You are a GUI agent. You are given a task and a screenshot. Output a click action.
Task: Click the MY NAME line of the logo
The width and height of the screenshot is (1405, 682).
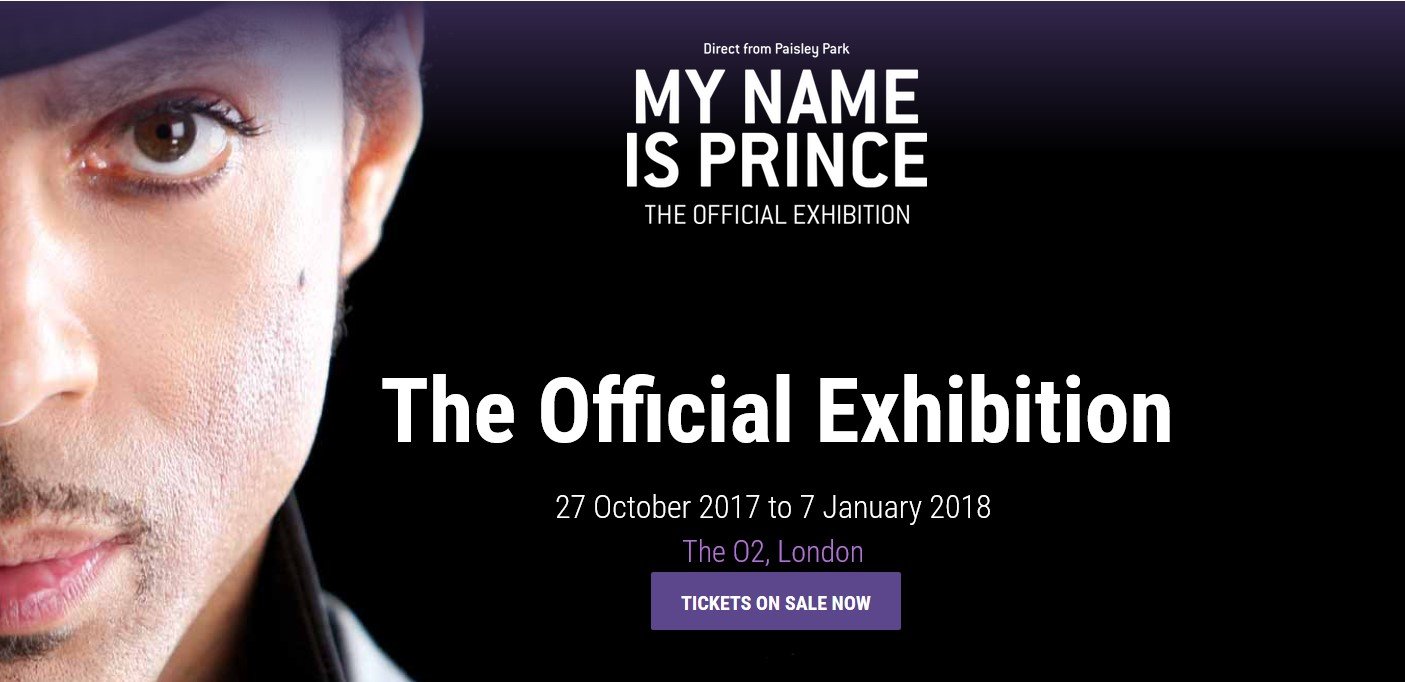pos(777,99)
